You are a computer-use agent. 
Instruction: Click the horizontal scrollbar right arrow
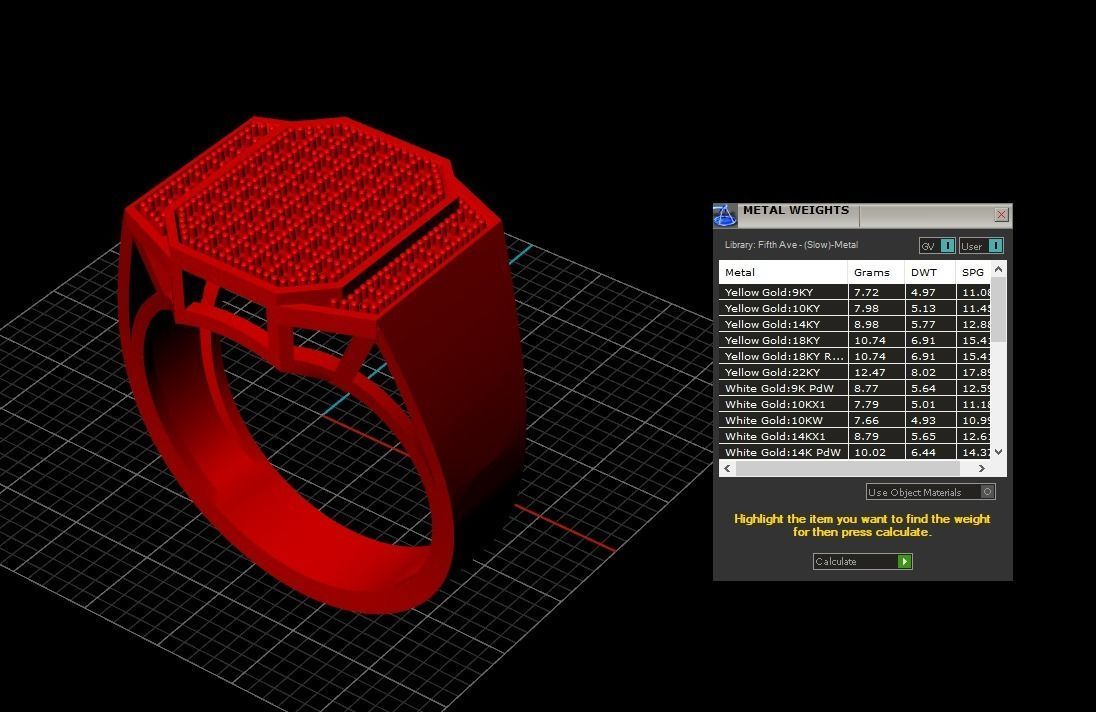(x=981, y=468)
